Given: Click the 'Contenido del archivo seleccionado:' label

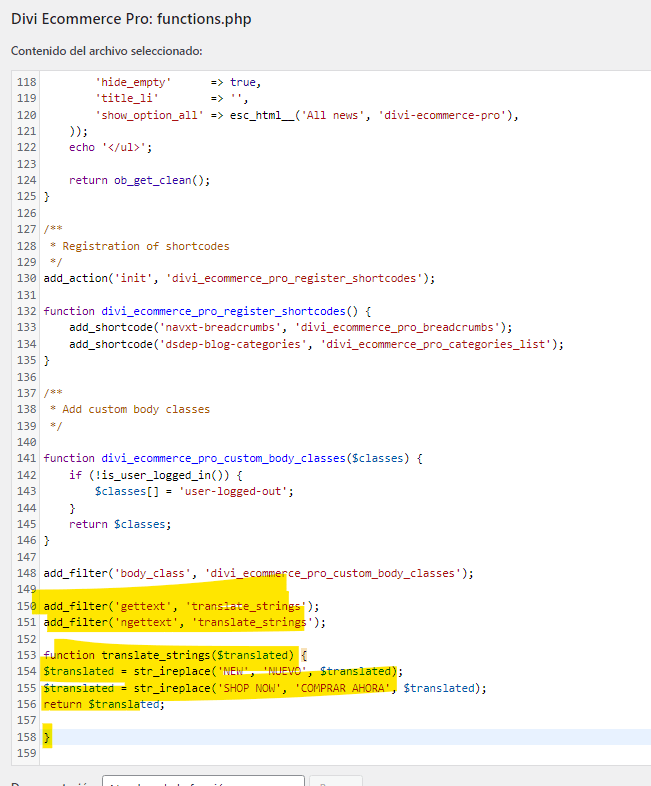Looking at the screenshot, I should click(x=107, y=51).
